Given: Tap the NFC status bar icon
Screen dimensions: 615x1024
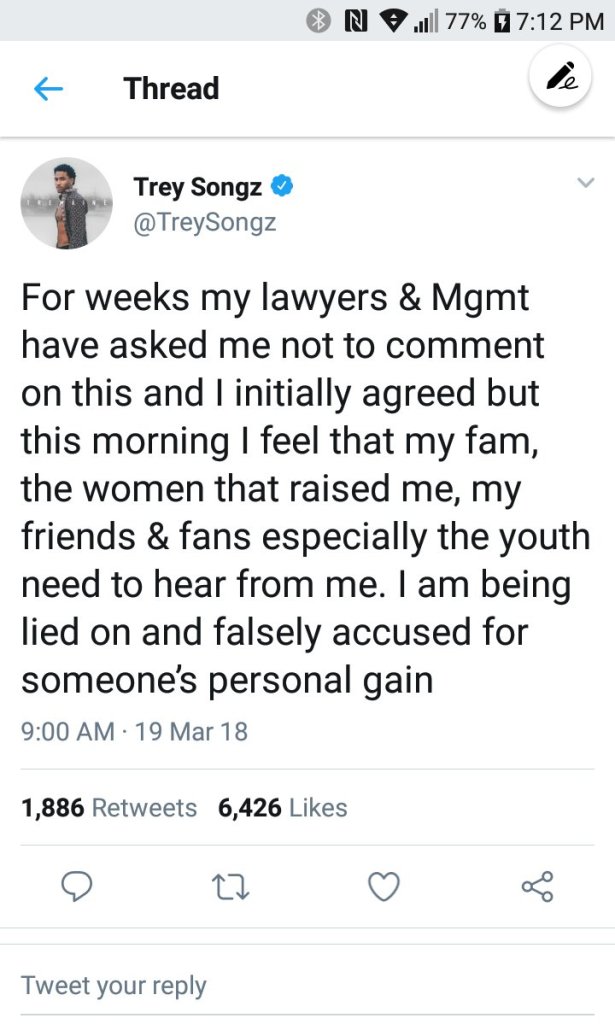Looking at the screenshot, I should click(352, 20).
